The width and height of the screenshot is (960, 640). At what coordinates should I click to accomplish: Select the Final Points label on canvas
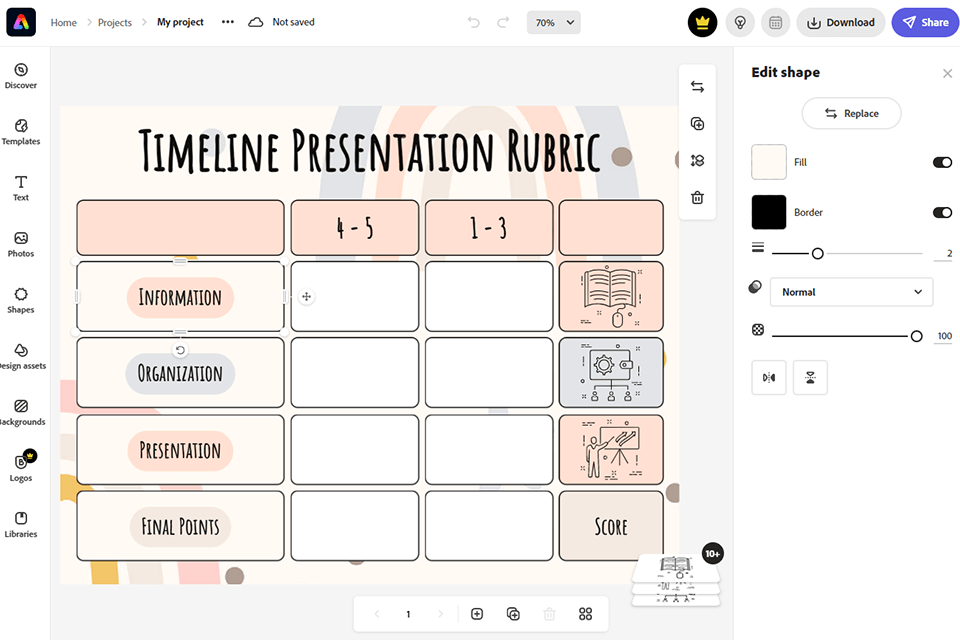(180, 527)
